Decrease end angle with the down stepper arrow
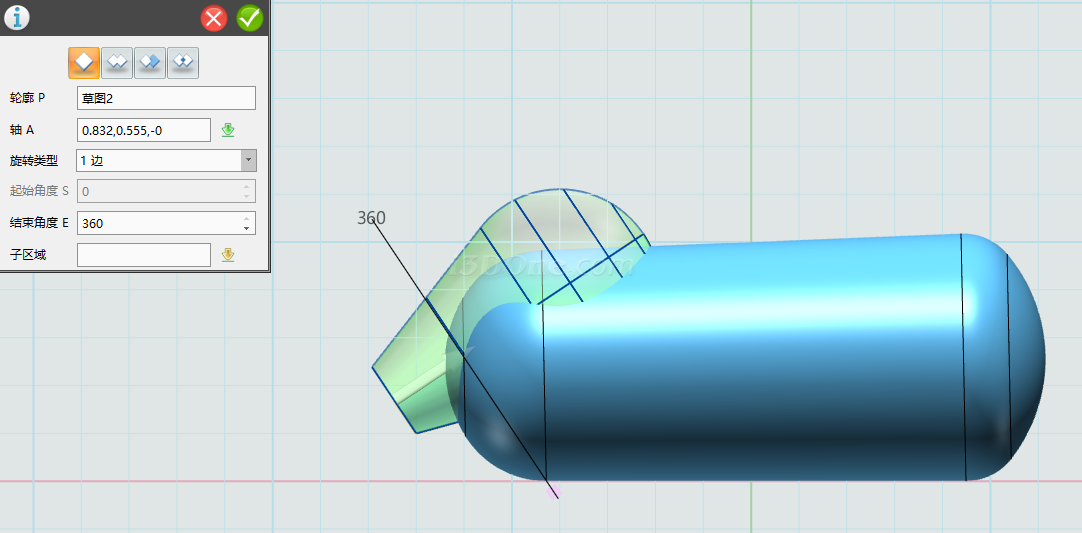Screen dimensions: 1082x533 247,228
